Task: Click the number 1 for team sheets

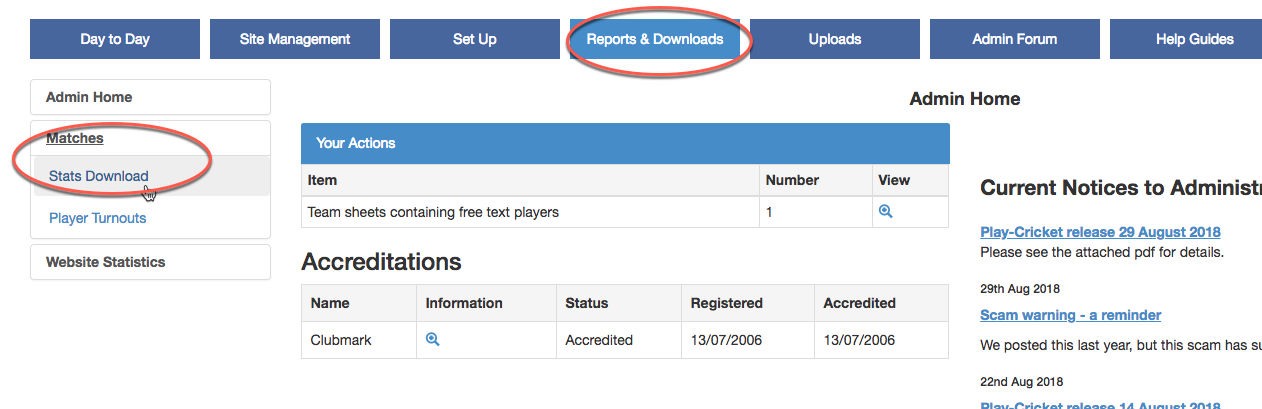Action: click(x=769, y=212)
